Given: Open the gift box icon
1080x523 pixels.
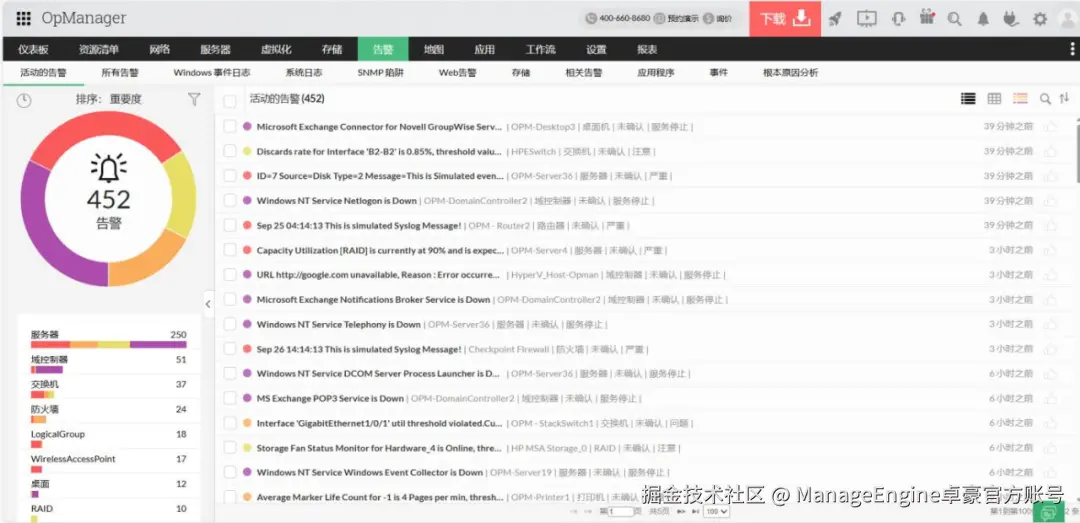Looking at the screenshot, I should 926,19.
